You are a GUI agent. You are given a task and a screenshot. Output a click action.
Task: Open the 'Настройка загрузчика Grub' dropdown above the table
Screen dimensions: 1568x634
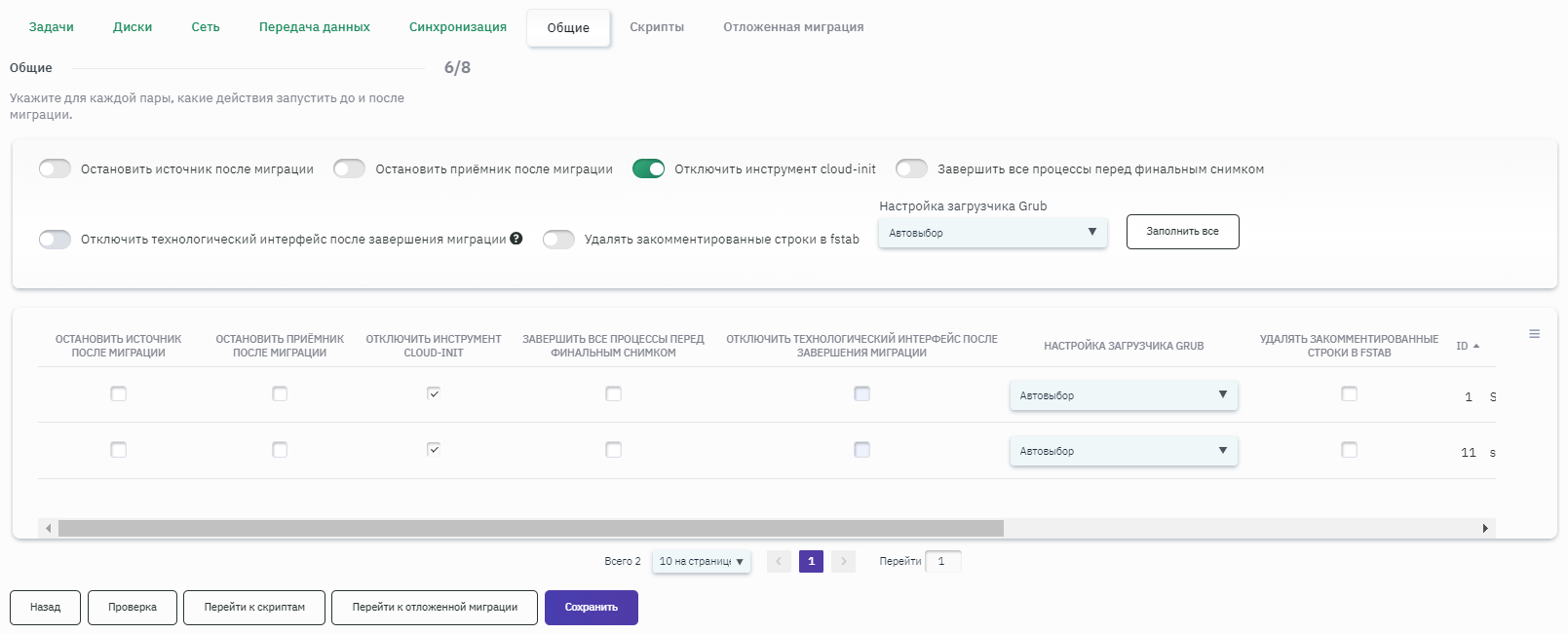tap(992, 233)
